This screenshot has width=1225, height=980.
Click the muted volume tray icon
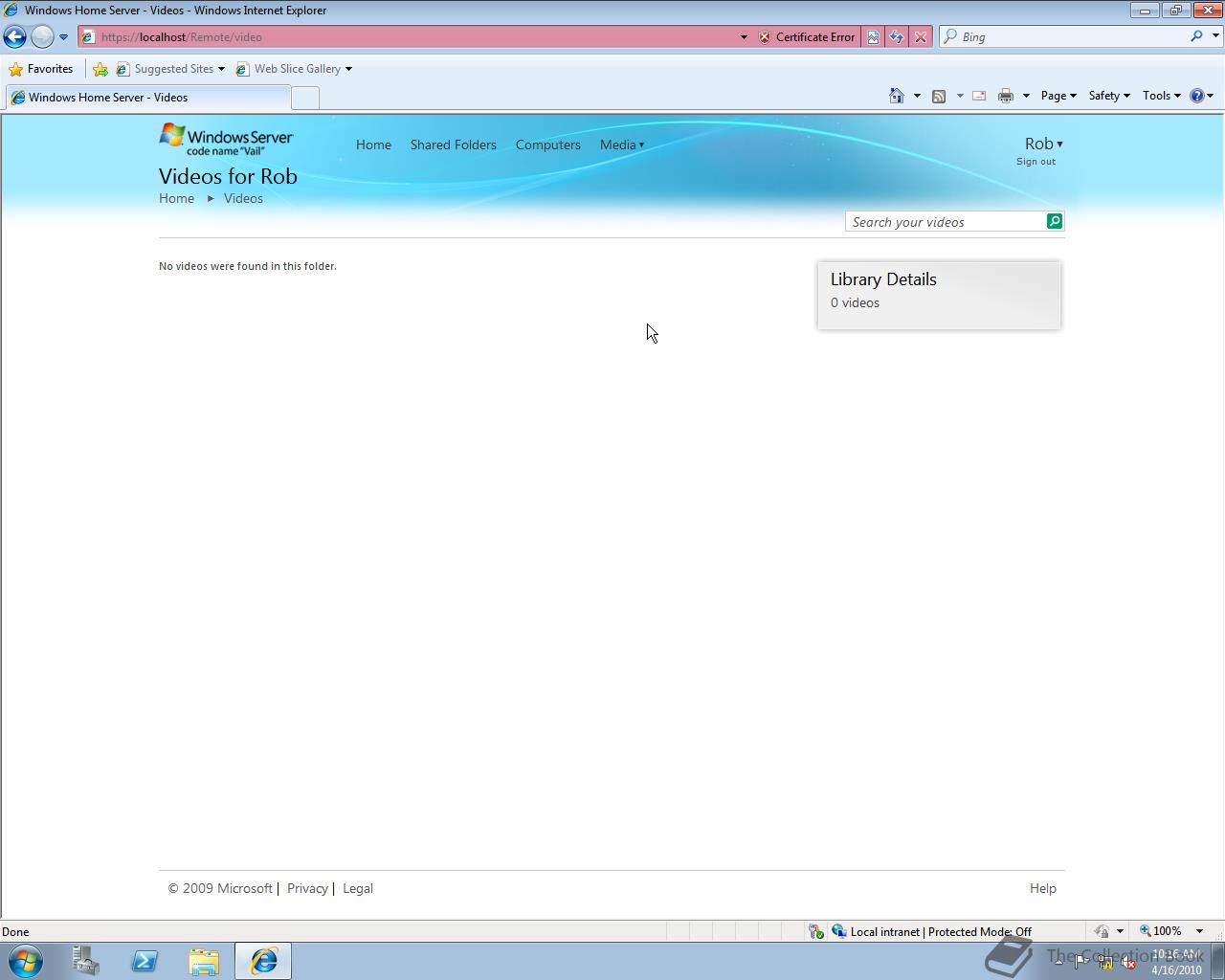click(x=1129, y=963)
